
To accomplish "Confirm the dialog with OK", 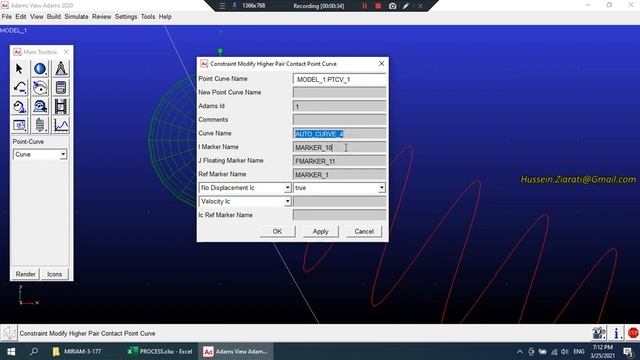I will click(x=277, y=231).
